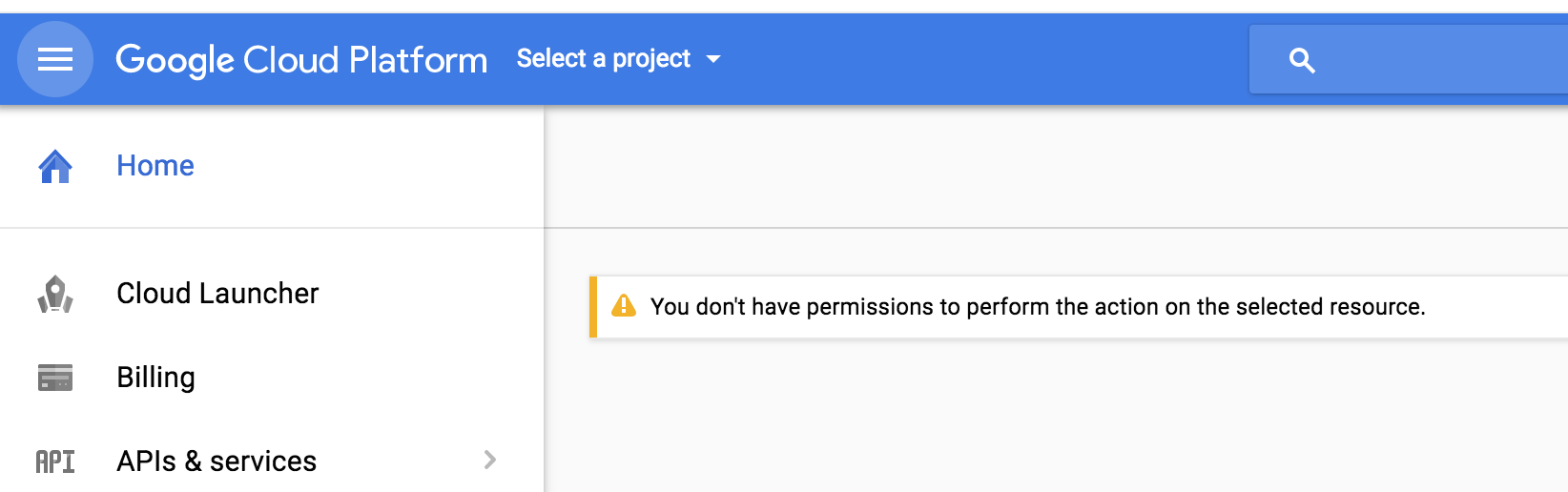The height and width of the screenshot is (492, 1568).
Task: Click the Google Cloud Platform logo
Action: [301, 59]
